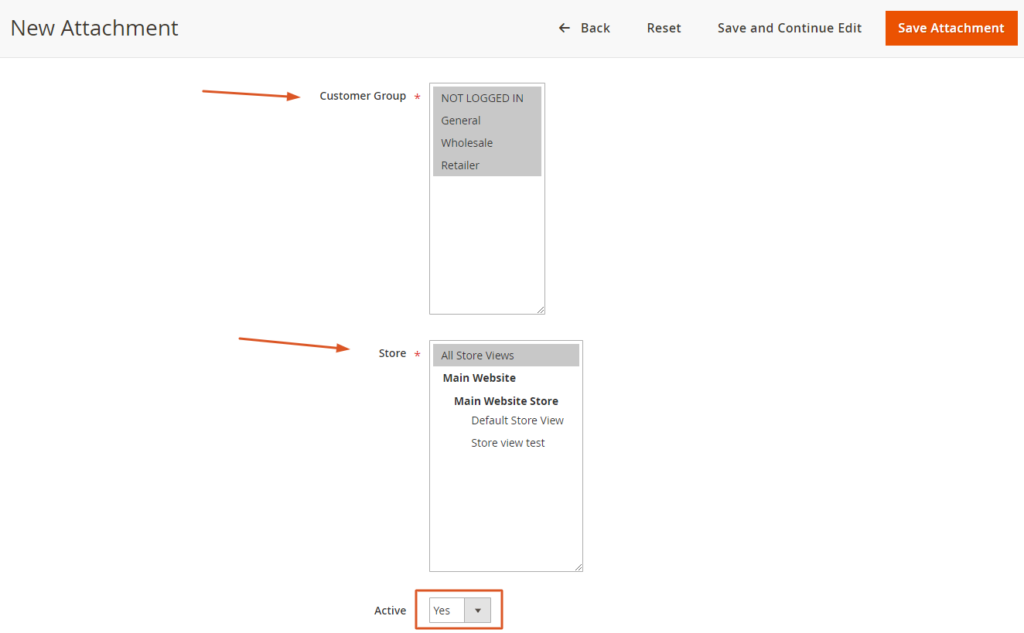The image size is (1024, 633).
Task: Open the Active dropdown arrow
Action: point(478,610)
